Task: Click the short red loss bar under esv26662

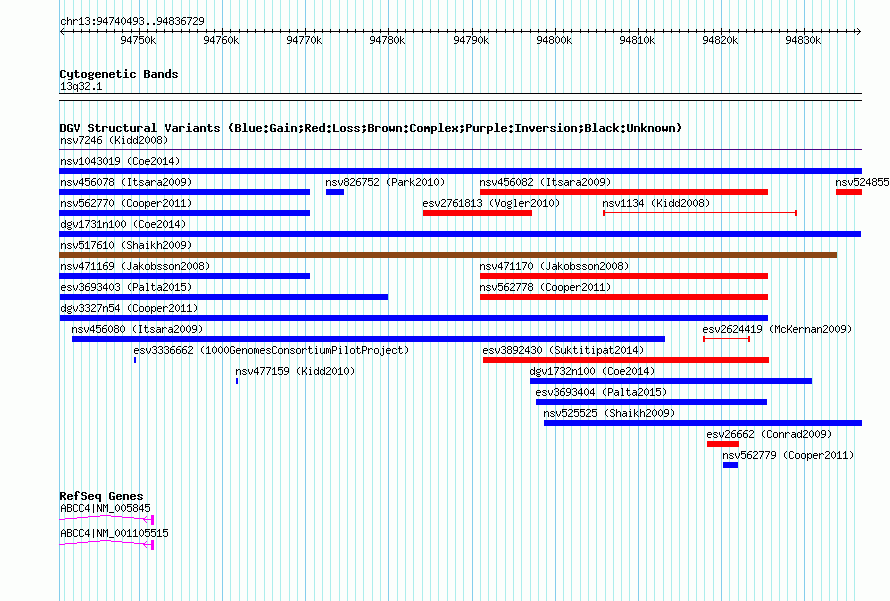Action: [x=723, y=444]
